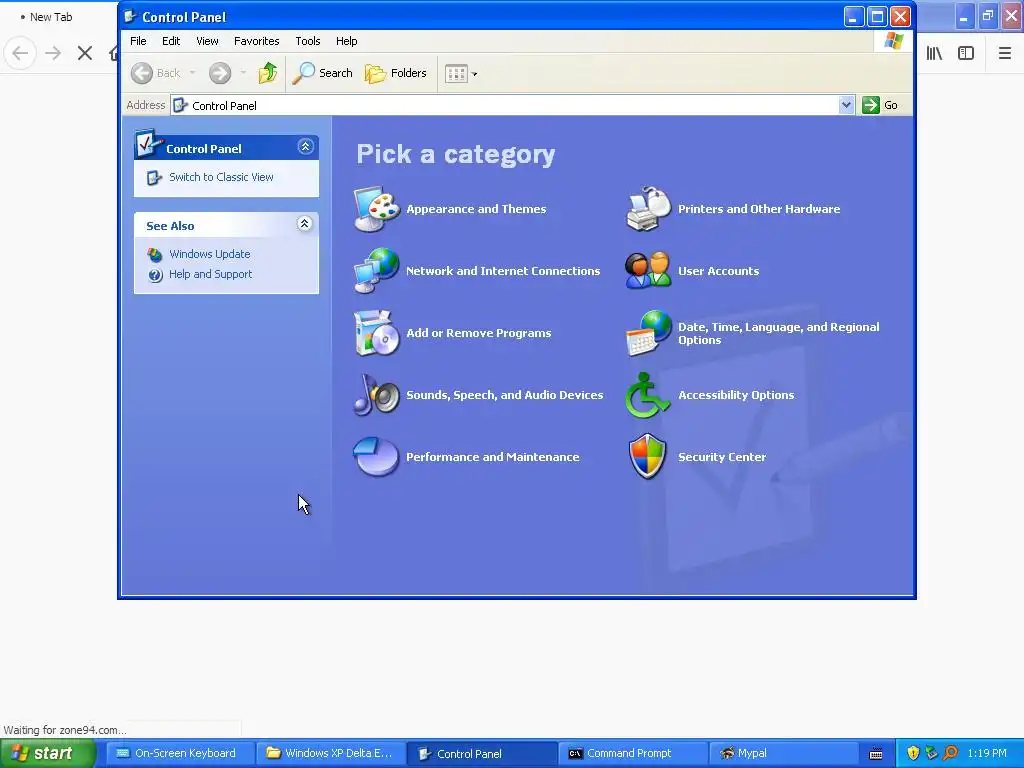Click Performance and Maintenance link
The image size is (1024, 768).
pos(492,457)
